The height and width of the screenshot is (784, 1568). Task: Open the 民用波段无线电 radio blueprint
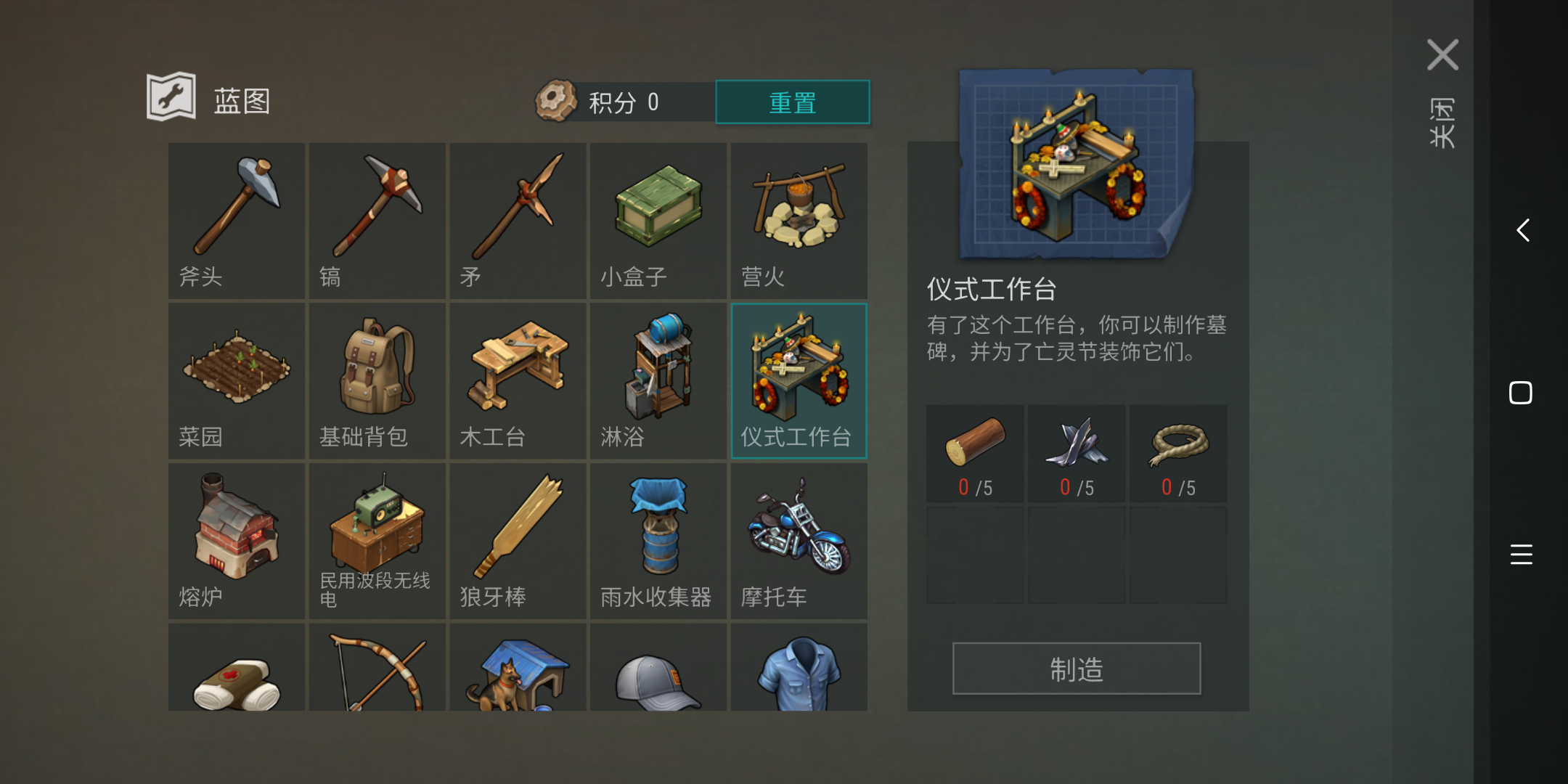377,542
